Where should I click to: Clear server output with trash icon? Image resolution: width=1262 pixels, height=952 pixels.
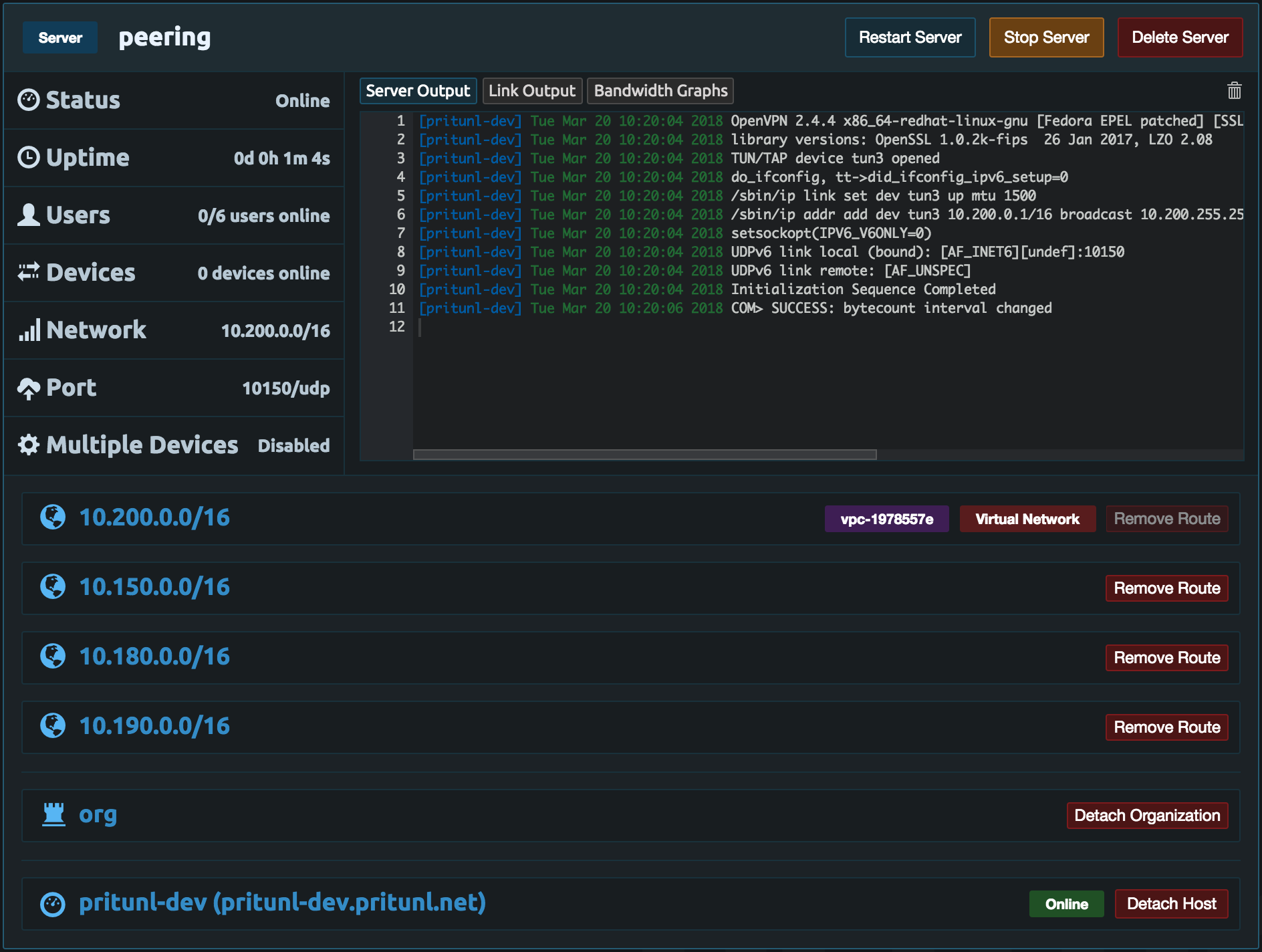pyautogui.click(x=1234, y=90)
